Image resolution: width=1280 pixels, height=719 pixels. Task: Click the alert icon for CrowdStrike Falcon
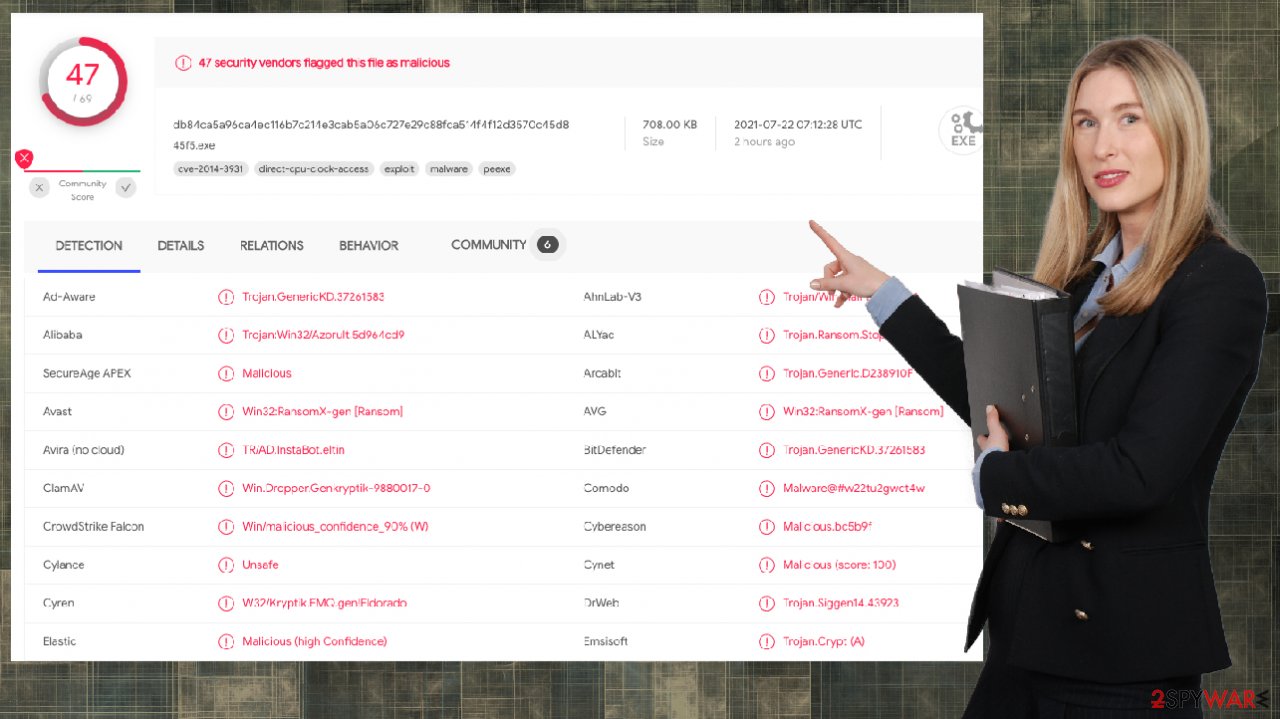click(x=226, y=526)
